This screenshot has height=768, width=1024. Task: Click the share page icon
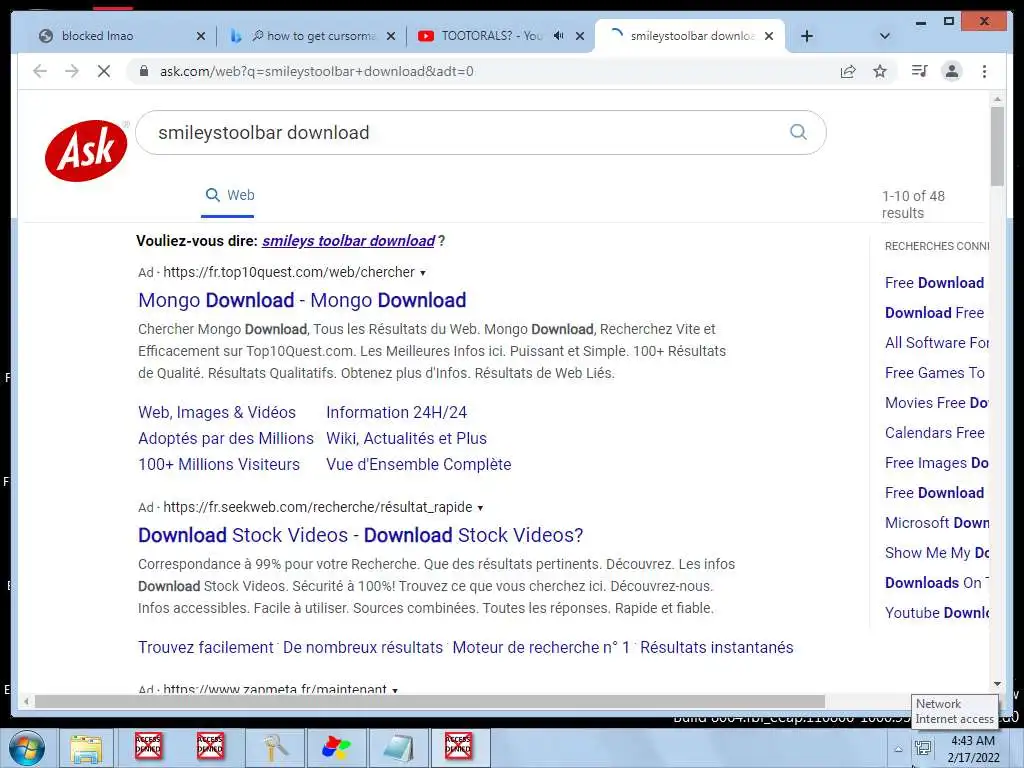click(848, 71)
